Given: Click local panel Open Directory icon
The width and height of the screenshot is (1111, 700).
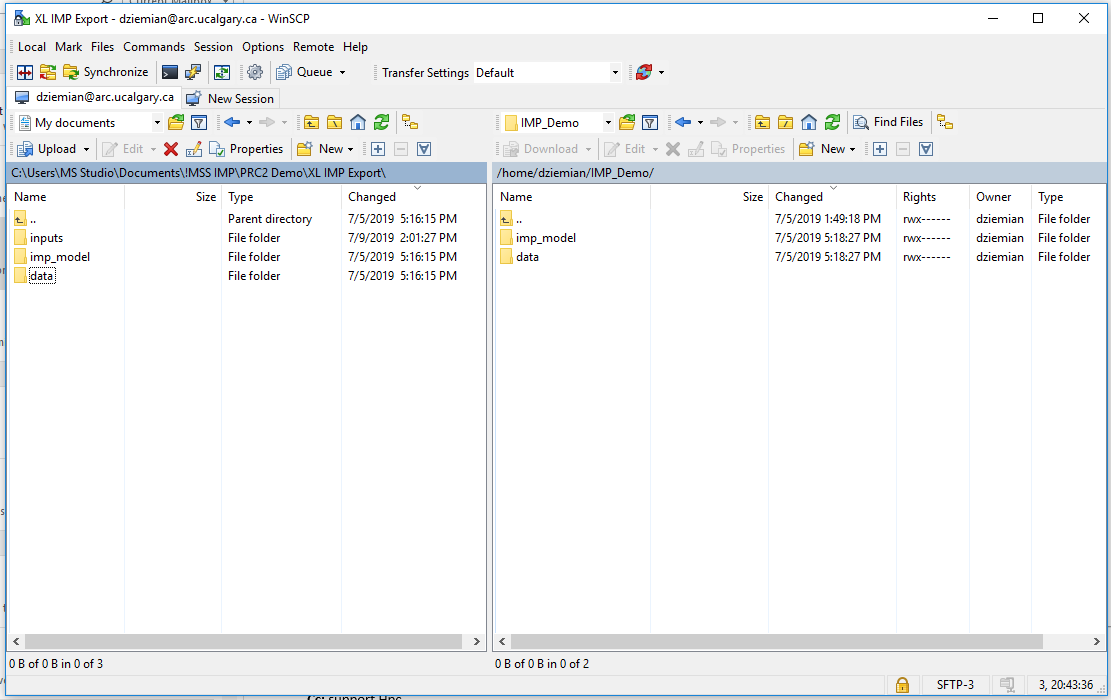Looking at the screenshot, I should 176,123.
